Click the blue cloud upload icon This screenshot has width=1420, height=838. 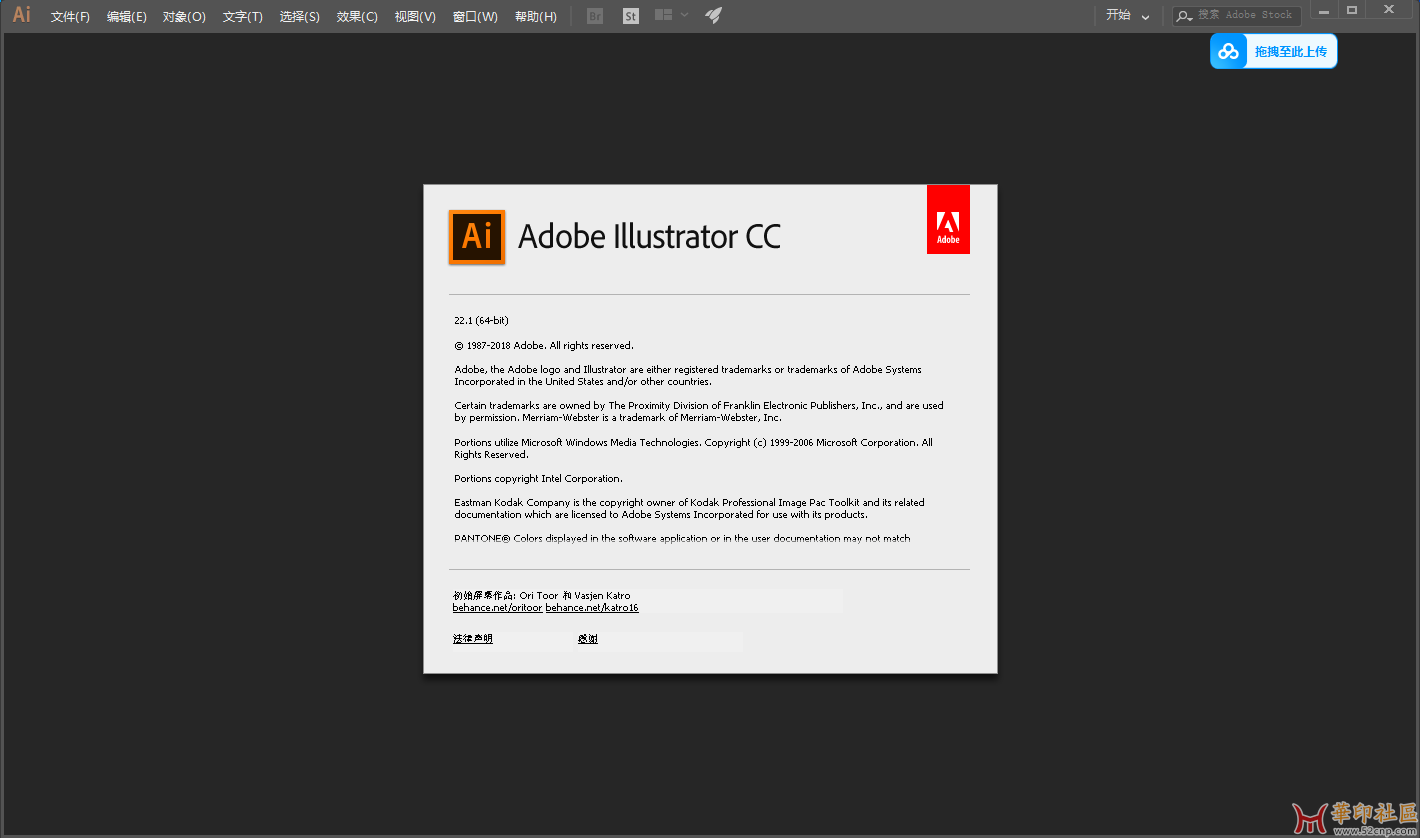pyautogui.click(x=1228, y=51)
